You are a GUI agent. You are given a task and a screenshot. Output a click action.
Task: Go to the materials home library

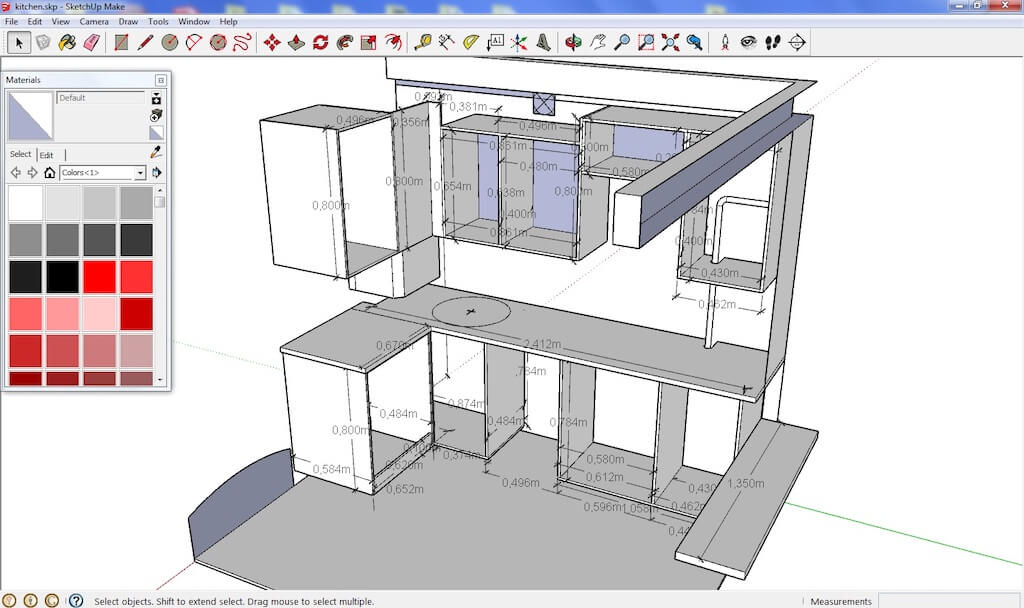pos(49,173)
